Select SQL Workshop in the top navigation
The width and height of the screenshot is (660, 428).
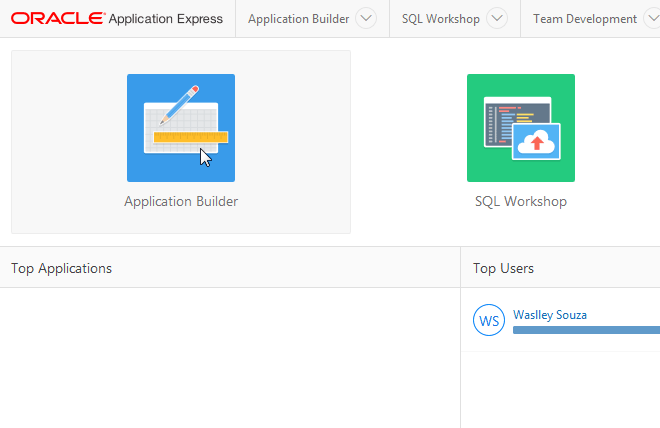click(440, 19)
